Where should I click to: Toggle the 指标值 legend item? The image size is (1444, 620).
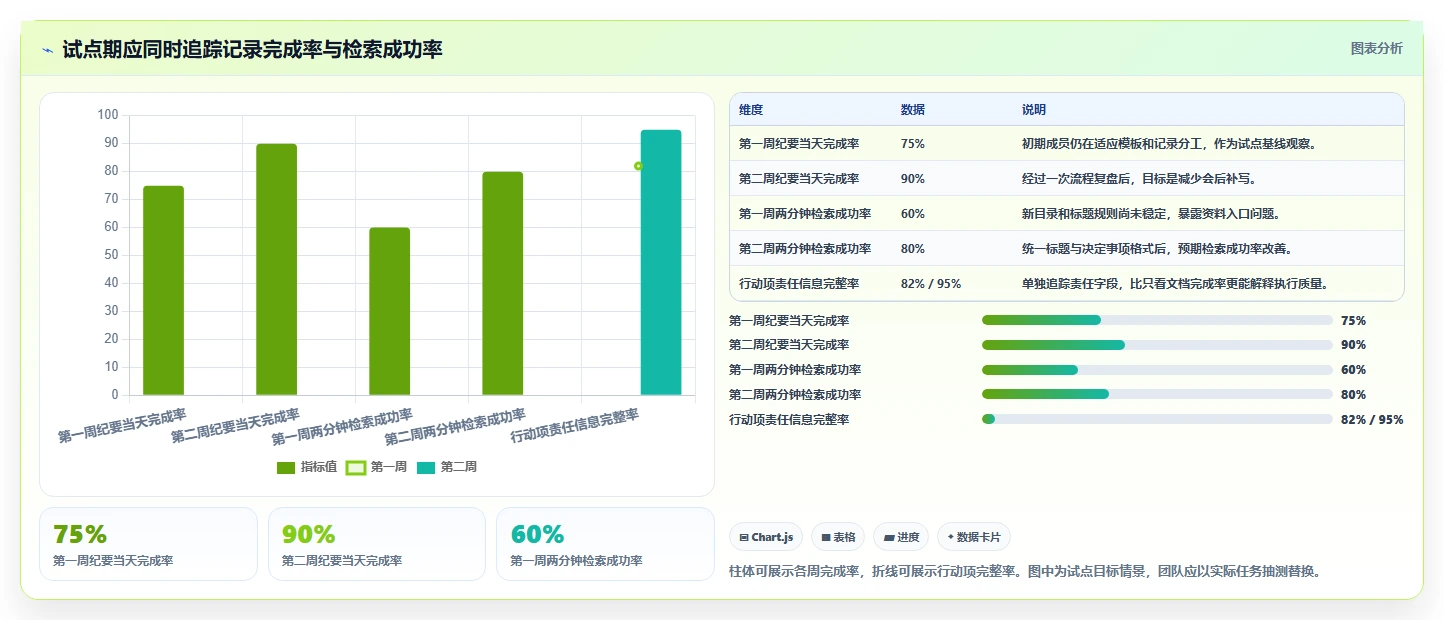pos(306,467)
